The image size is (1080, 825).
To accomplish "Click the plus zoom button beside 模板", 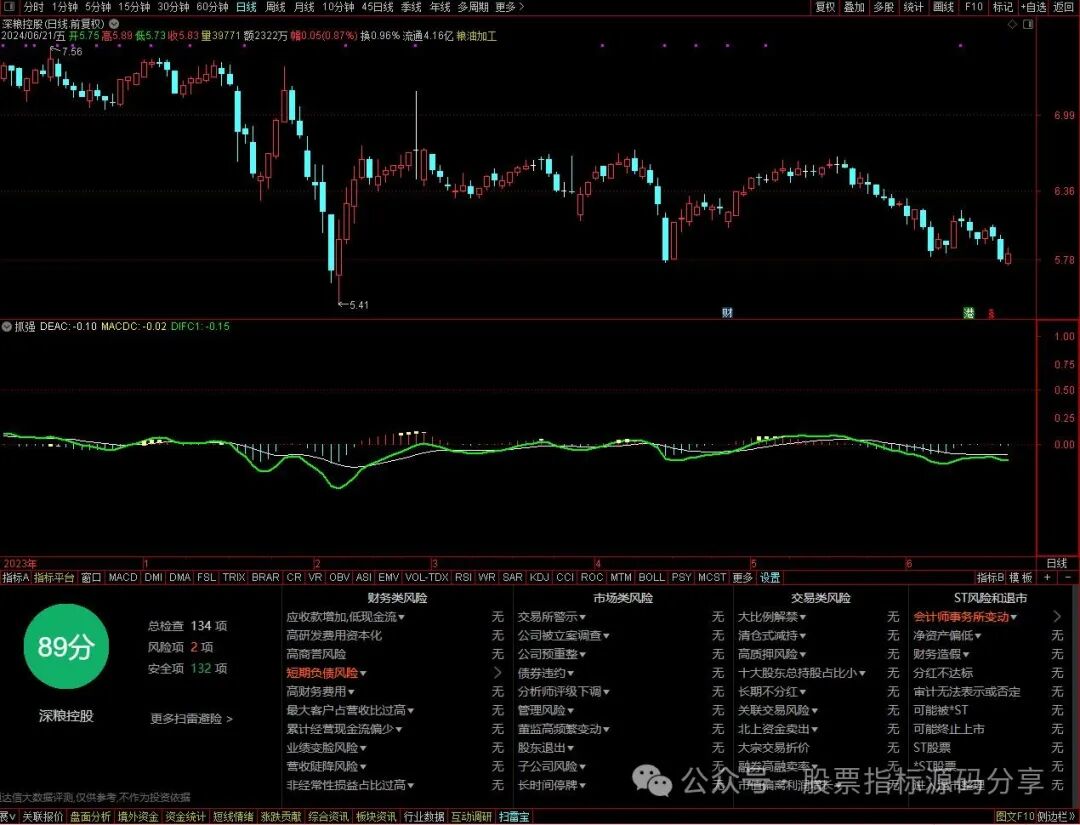I will point(1048,577).
